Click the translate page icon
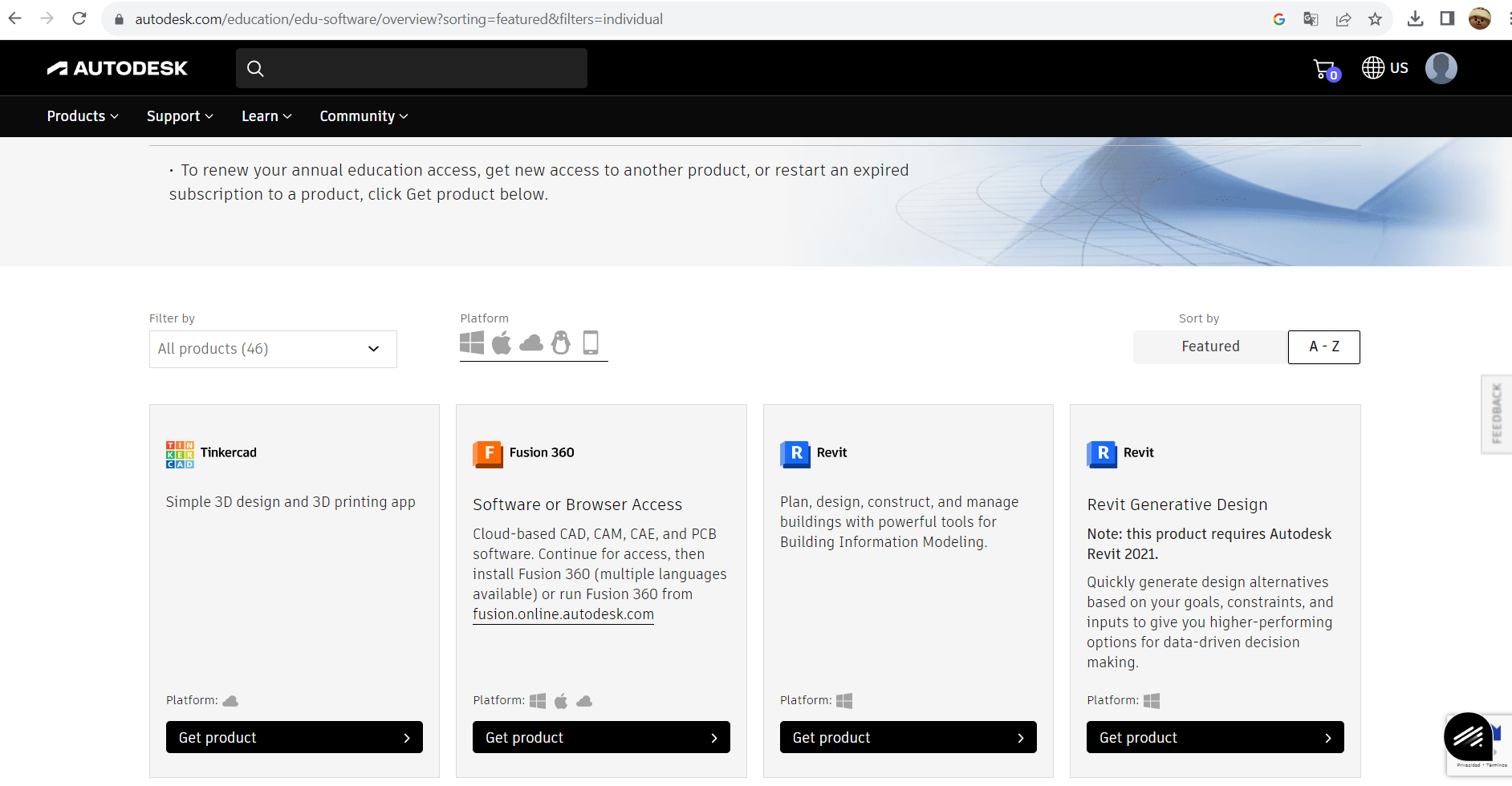 tap(1311, 19)
